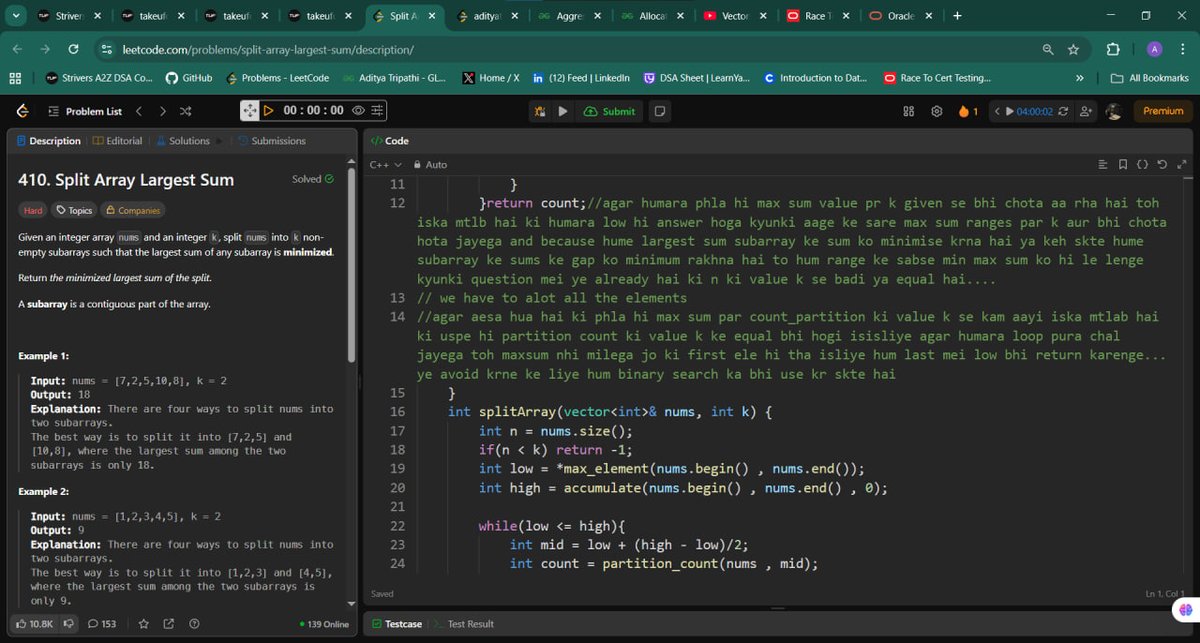
Task: Reload the page in the browser
Action: pyautogui.click(x=73, y=49)
